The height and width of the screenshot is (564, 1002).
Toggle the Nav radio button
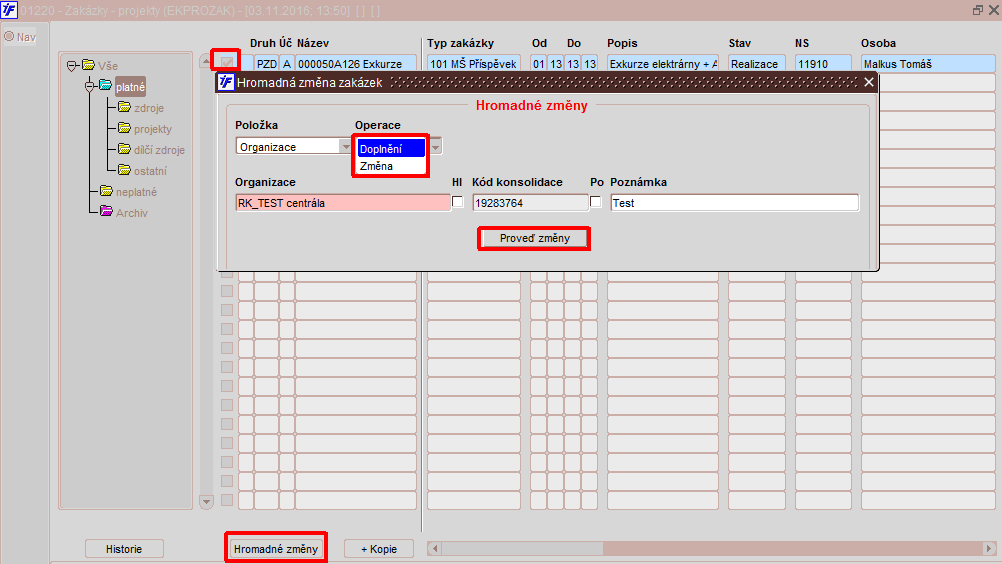[x=9, y=36]
